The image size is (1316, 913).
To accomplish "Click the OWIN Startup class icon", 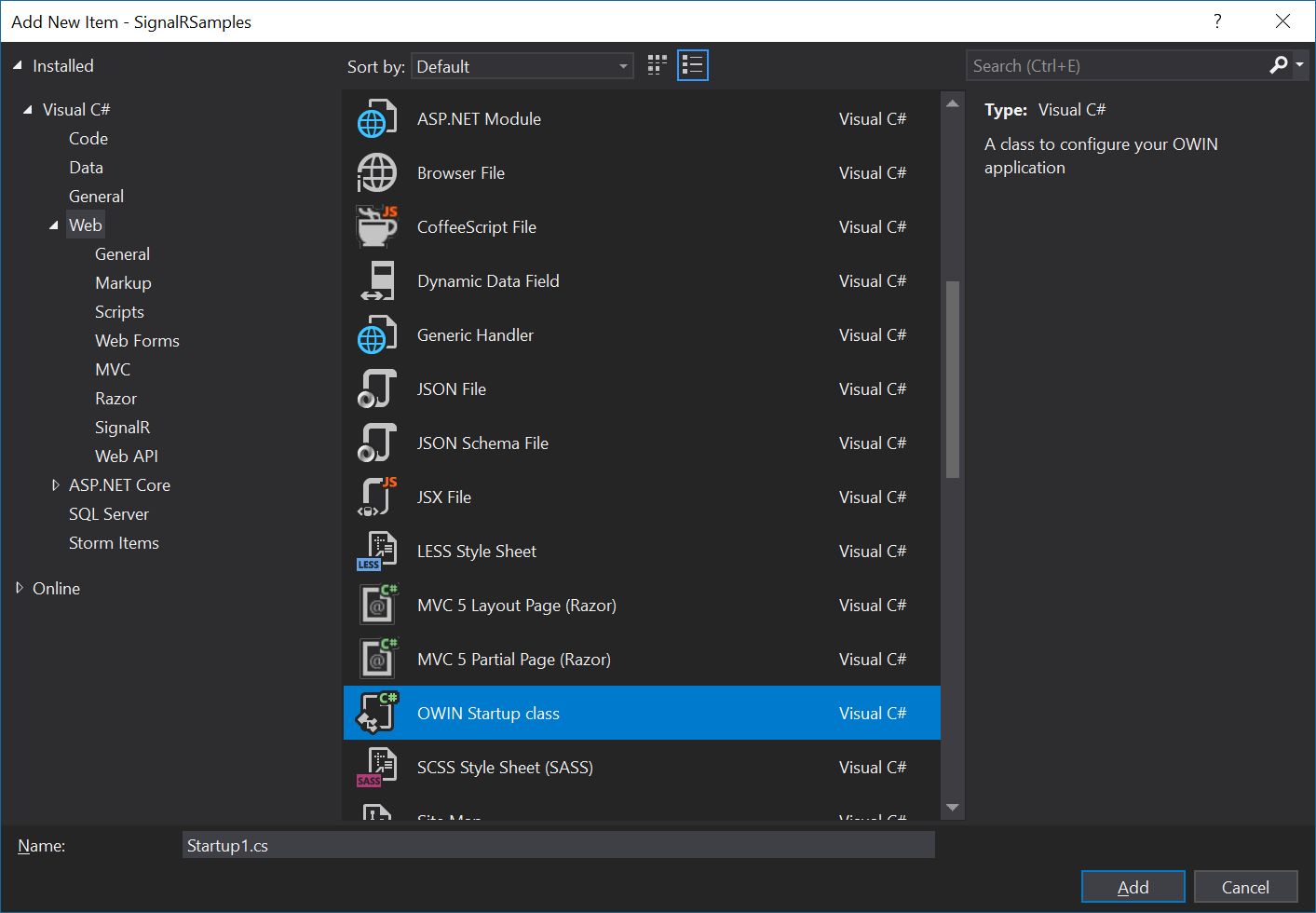I will click(x=377, y=714).
